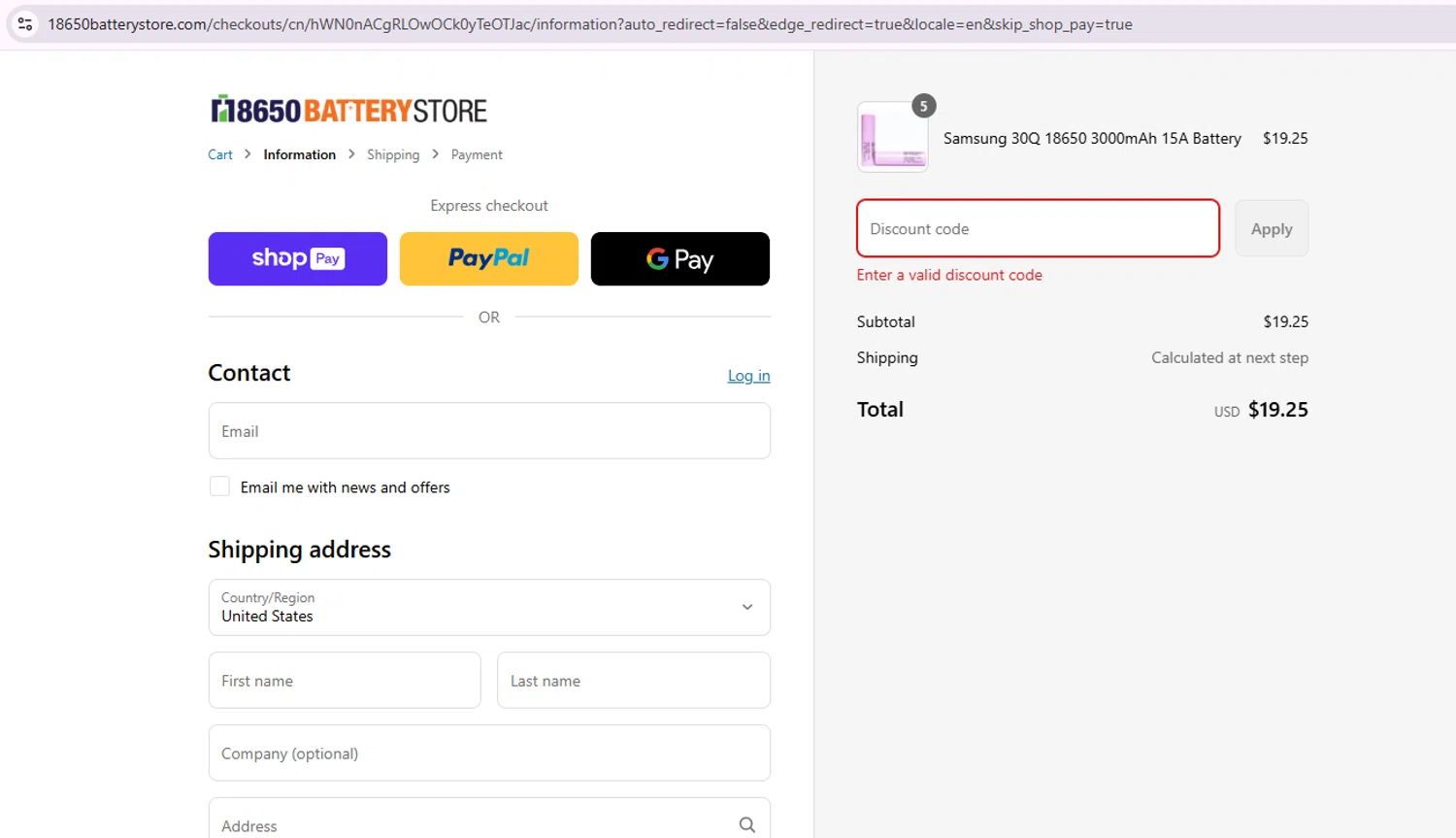The width and height of the screenshot is (1456, 838).
Task: Click the search icon in Address field
Action: [x=746, y=824]
